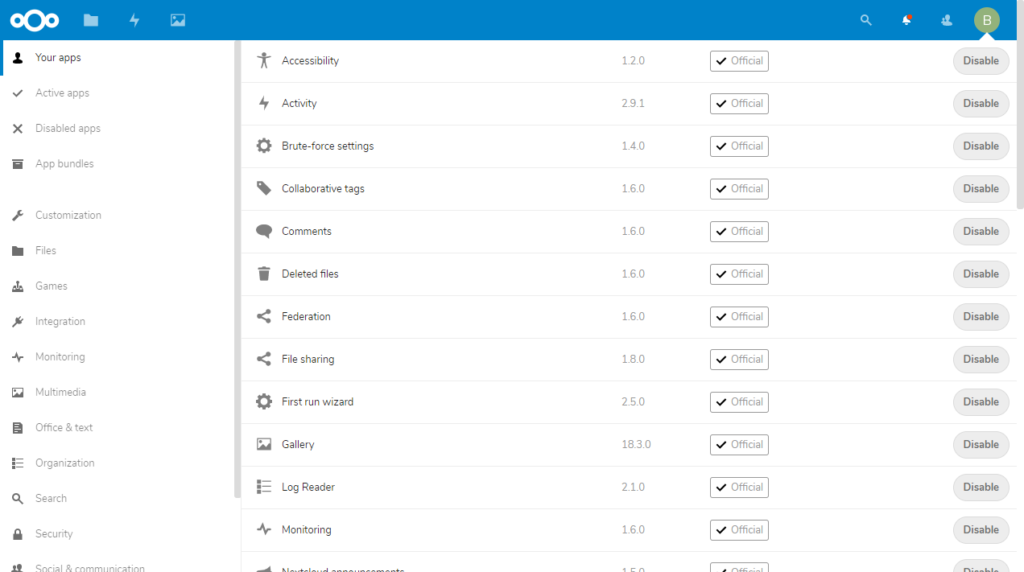Screen dimensions: 1024x572
Task: Click the search magnifier in top bar
Action: click(x=866, y=20)
